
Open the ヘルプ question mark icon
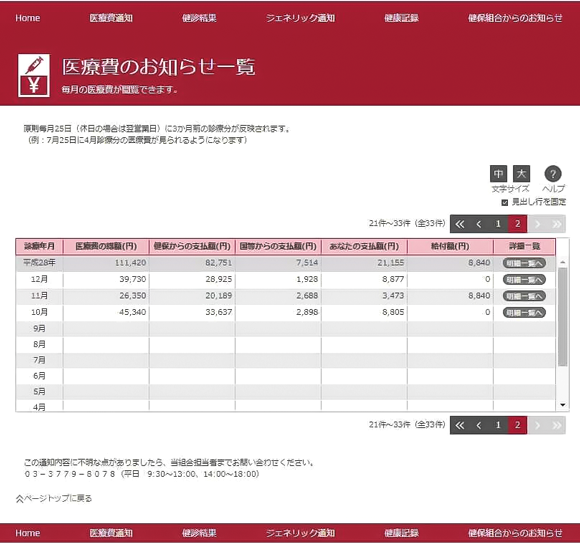(x=553, y=173)
